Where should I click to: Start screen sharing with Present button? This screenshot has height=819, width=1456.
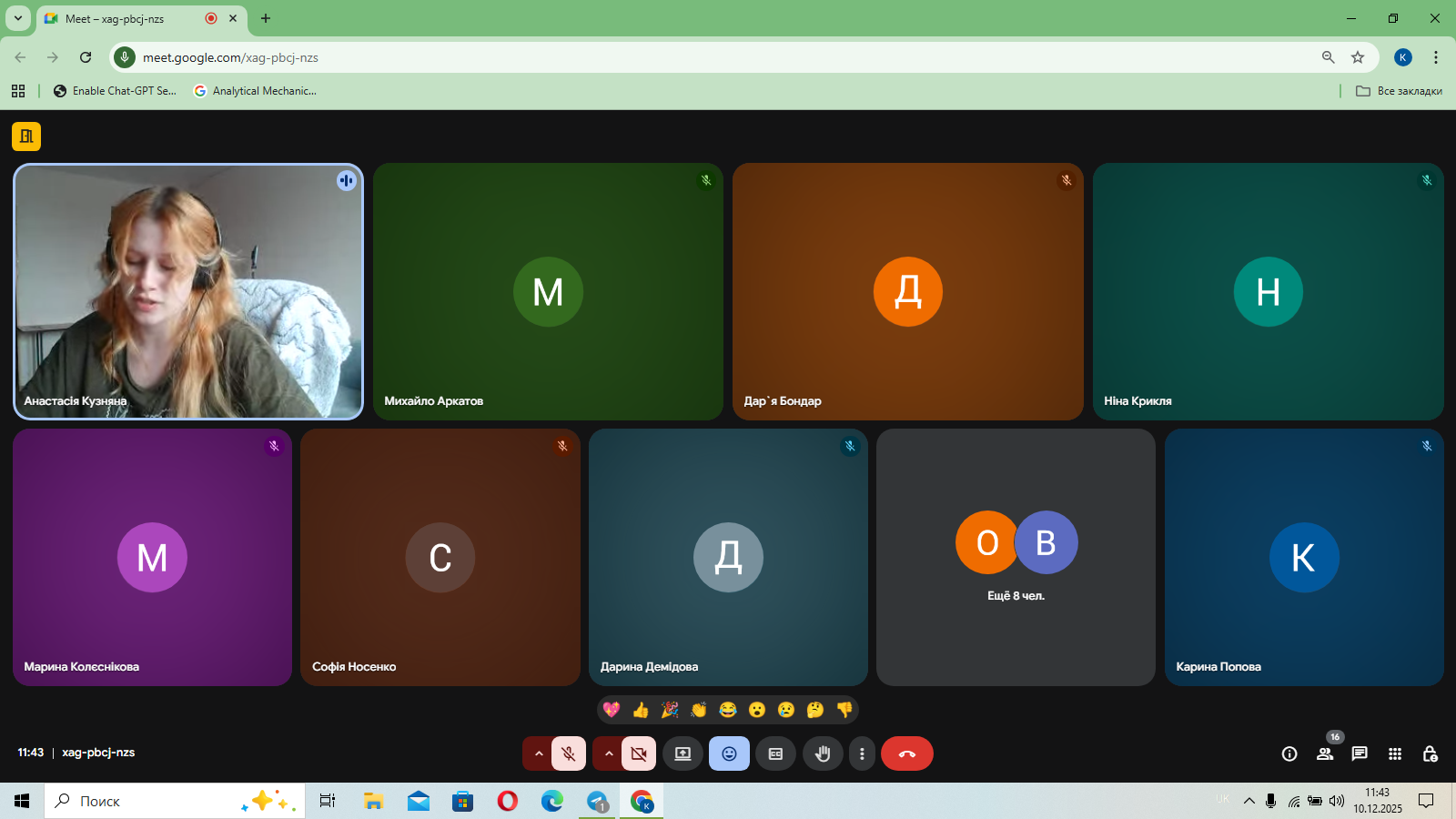tap(682, 753)
